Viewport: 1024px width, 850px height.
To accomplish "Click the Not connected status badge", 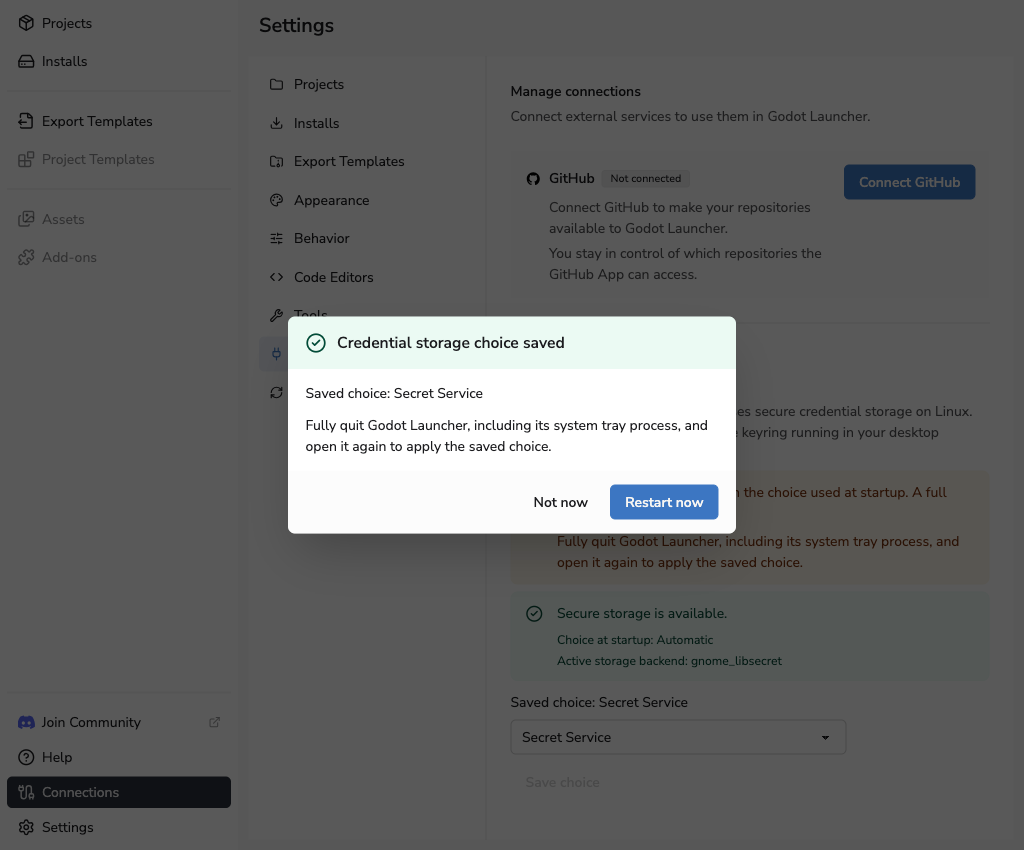I will pos(645,178).
